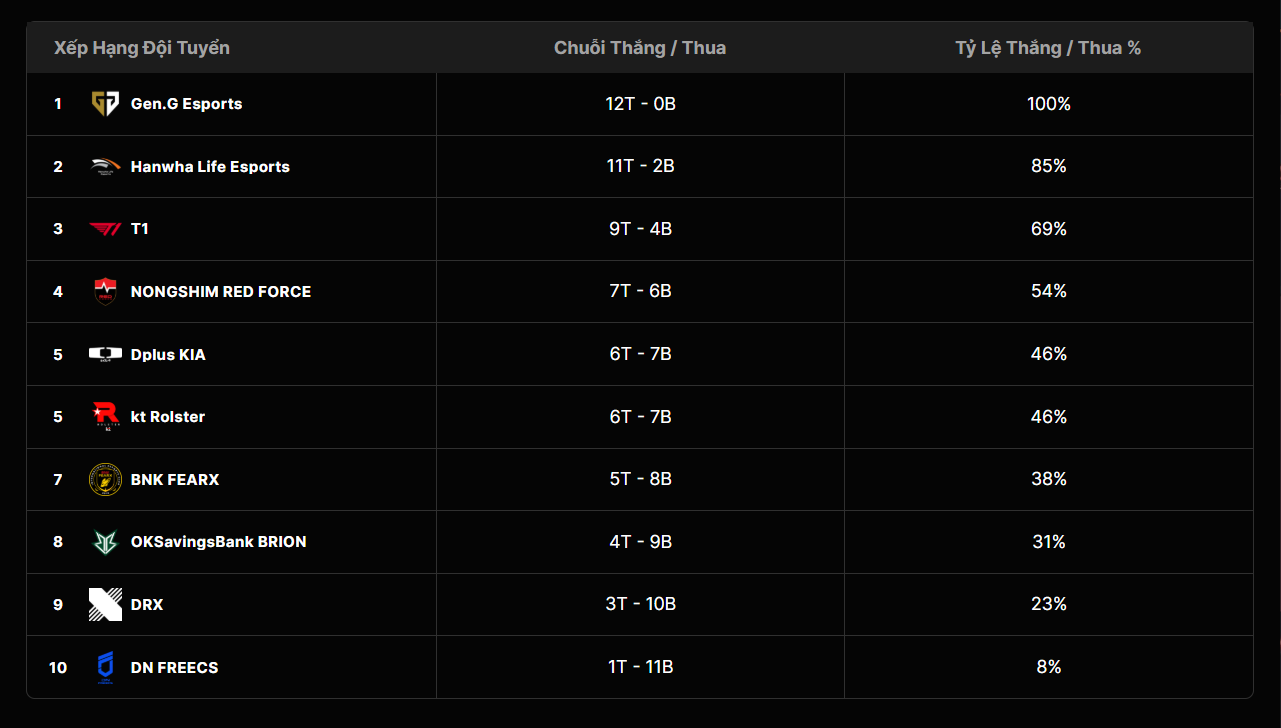
Task: Click the 'Chuỗi Thắng / Thua' column header
Action: pos(640,48)
